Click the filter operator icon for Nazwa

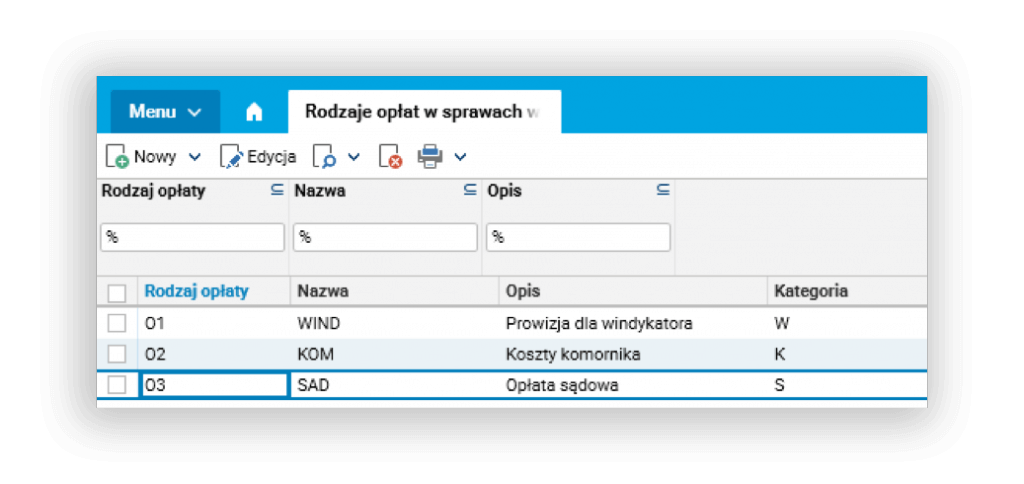[470, 190]
